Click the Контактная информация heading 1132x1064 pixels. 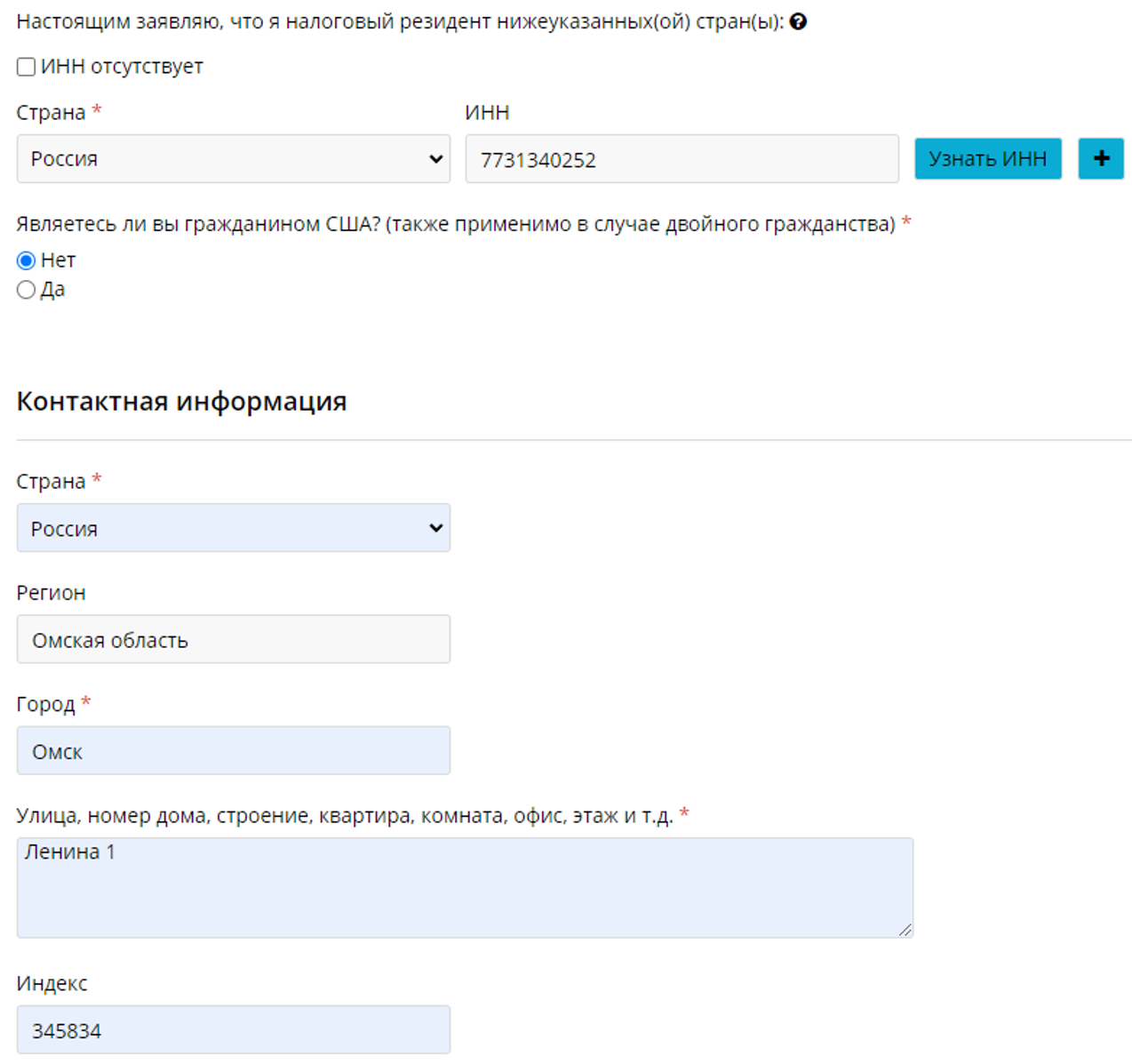tap(181, 401)
